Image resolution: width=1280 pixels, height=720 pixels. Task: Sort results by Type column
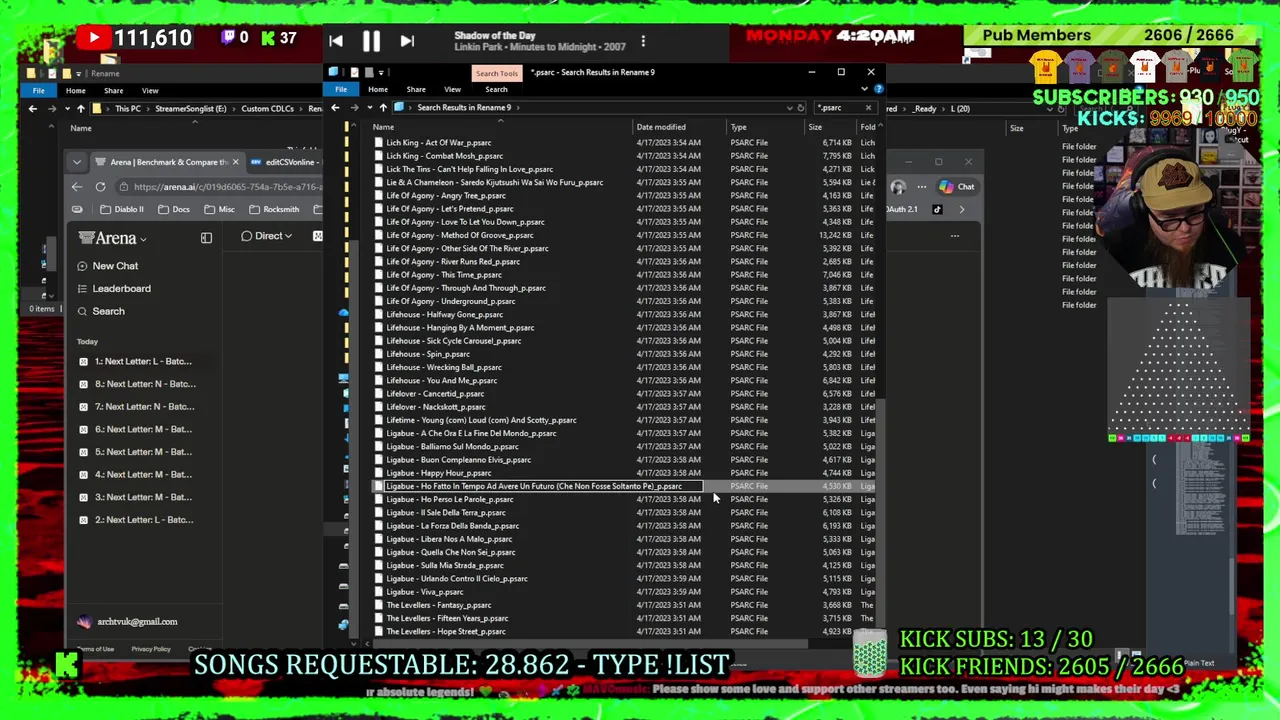coord(738,127)
